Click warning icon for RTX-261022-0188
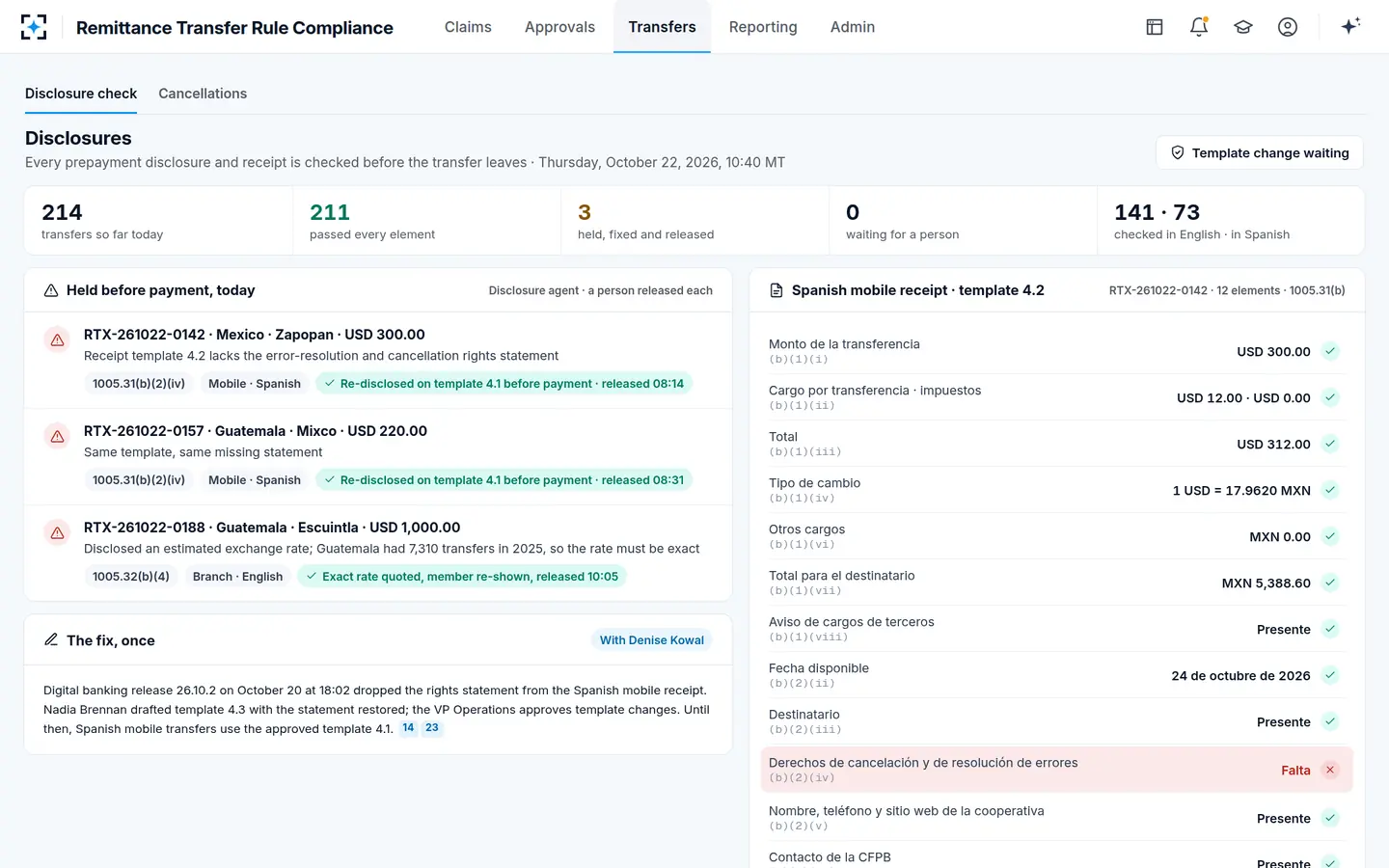The width and height of the screenshot is (1389, 868). 58,532
